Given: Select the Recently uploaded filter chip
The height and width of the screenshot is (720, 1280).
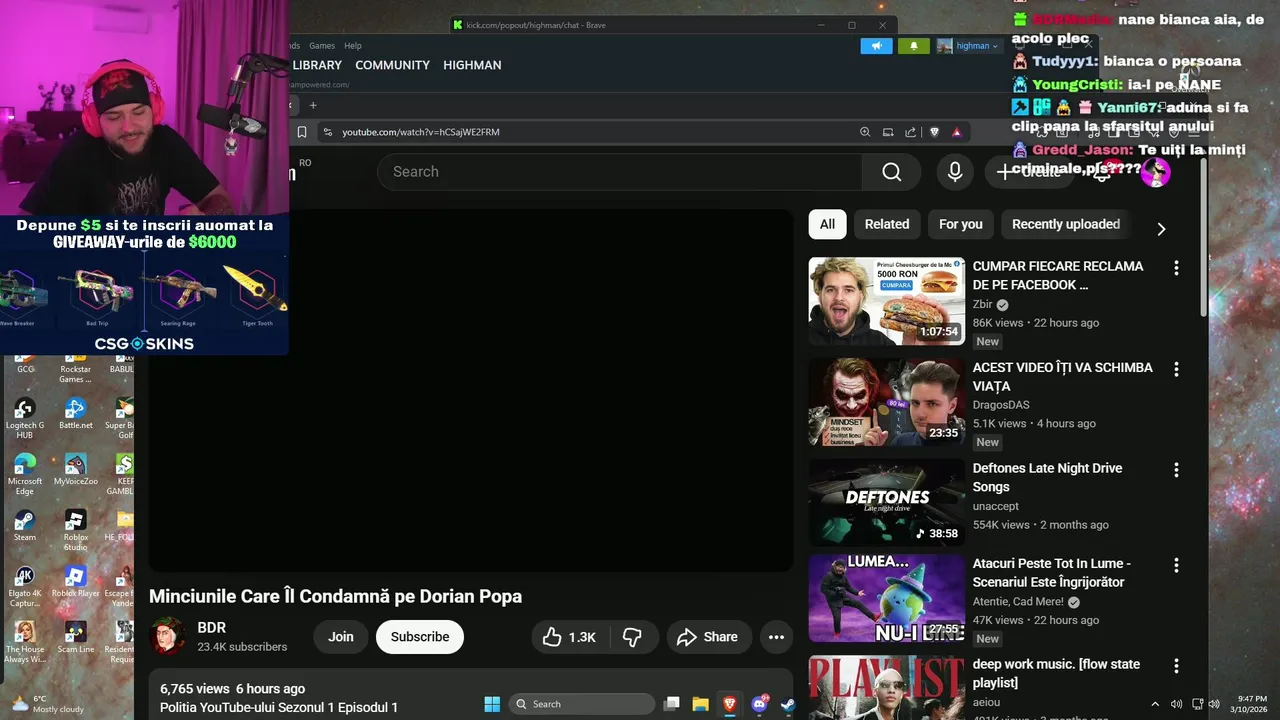Looking at the screenshot, I should tap(1066, 224).
